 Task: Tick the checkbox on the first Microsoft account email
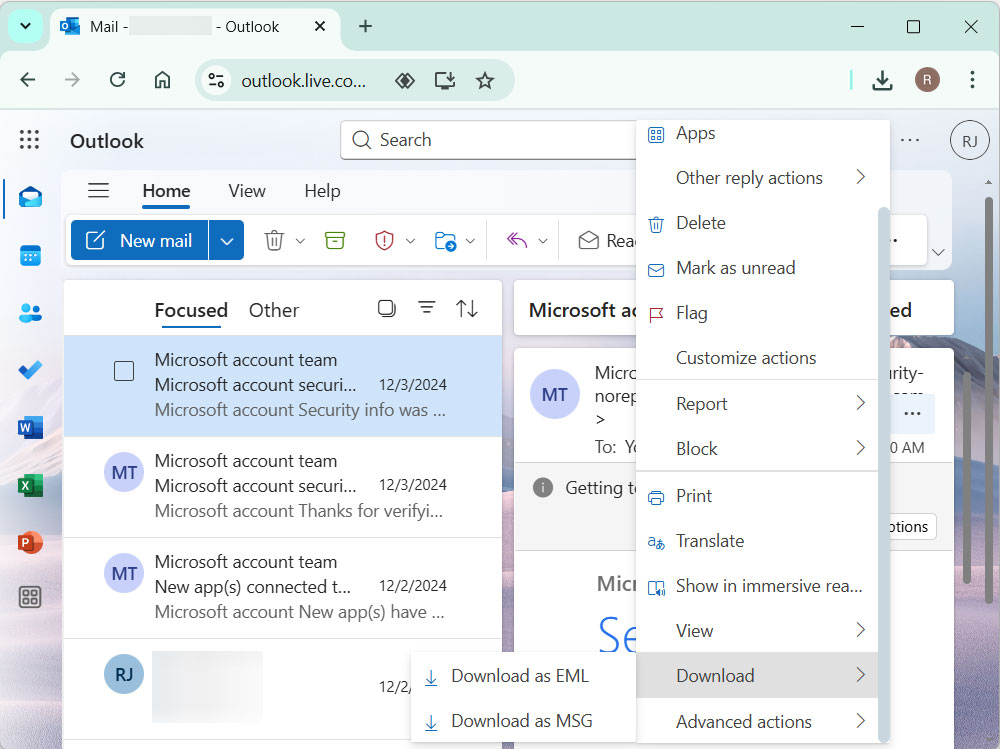point(123,370)
